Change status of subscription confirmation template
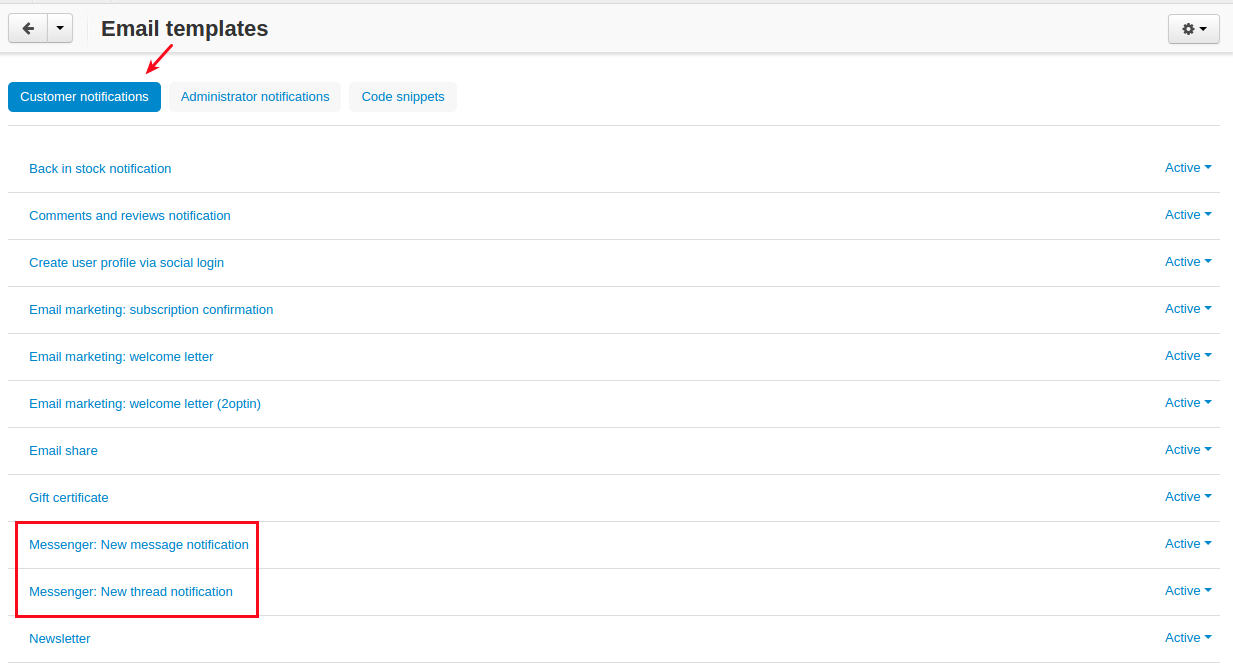Image resolution: width=1233 pixels, height=667 pixels. click(x=1188, y=309)
